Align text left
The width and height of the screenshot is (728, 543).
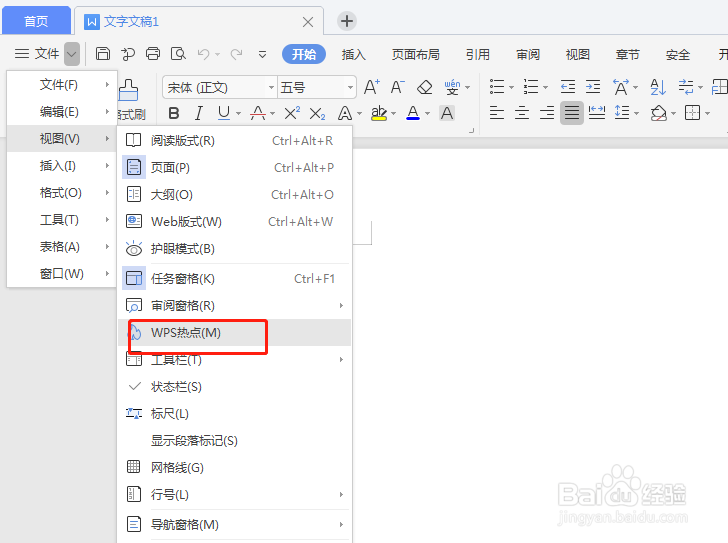coord(497,113)
